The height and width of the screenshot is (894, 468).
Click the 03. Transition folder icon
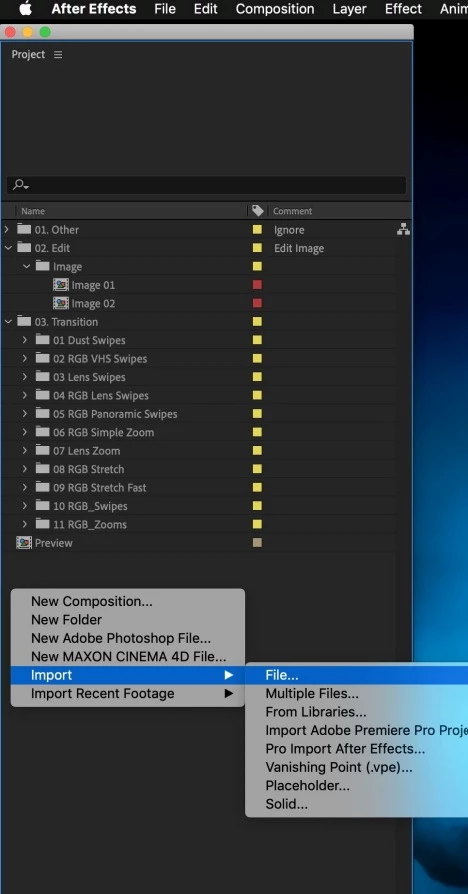click(x=24, y=322)
